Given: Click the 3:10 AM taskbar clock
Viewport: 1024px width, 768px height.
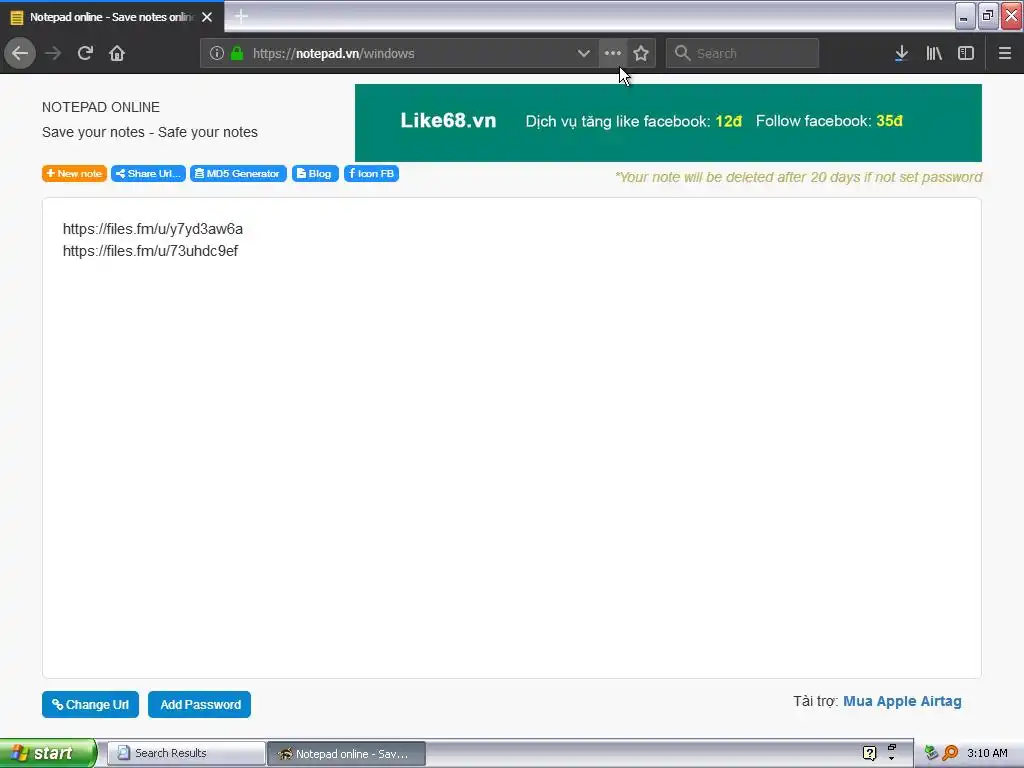Looking at the screenshot, I should 987,753.
